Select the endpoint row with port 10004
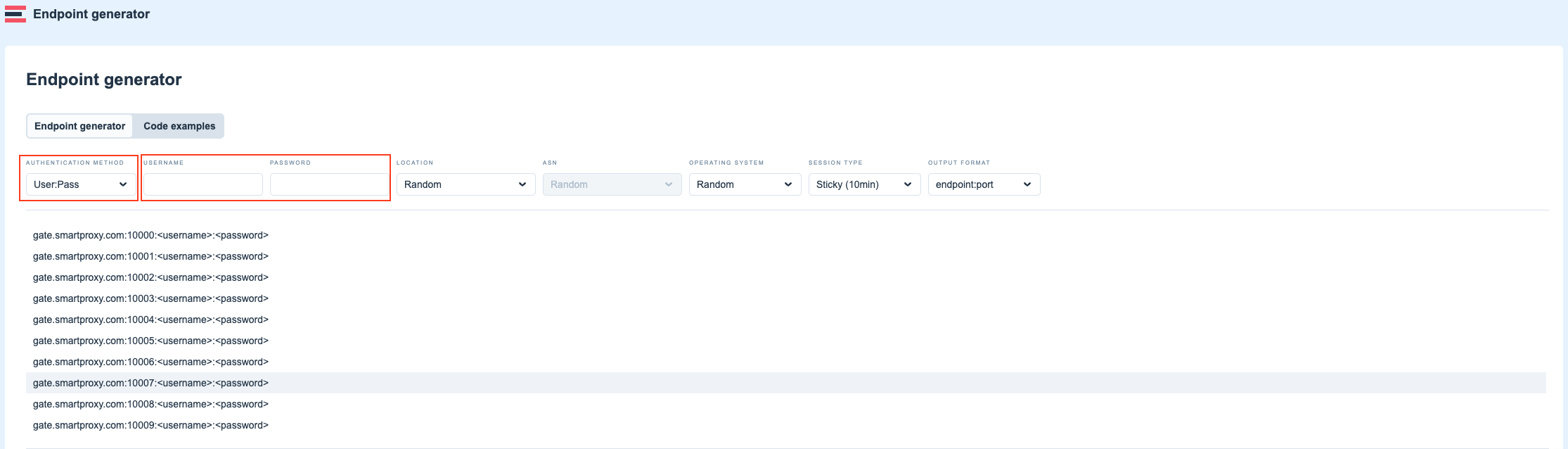Image resolution: width=1568 pixels, height=449 pixels. tap(786, 320)
